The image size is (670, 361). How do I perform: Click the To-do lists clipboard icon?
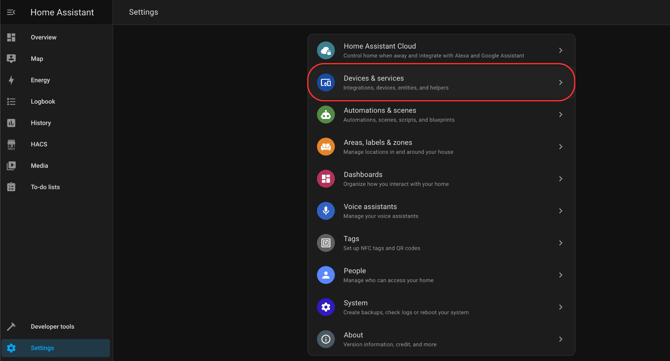[x=11, y=187]
